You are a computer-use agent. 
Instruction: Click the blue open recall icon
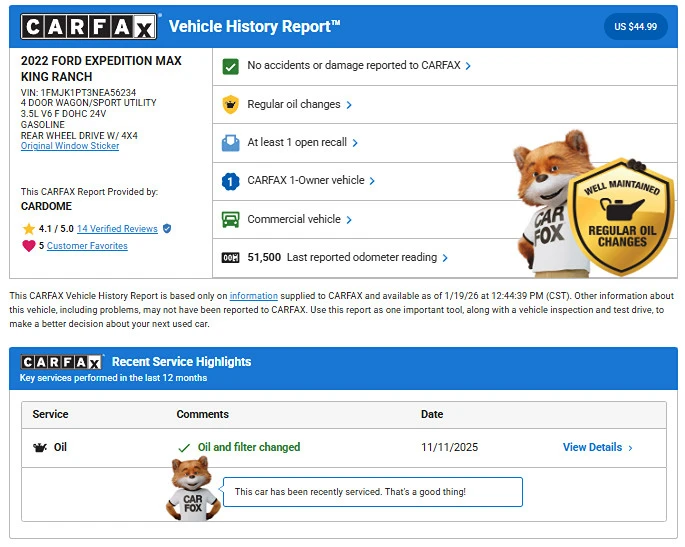[230, 143]
